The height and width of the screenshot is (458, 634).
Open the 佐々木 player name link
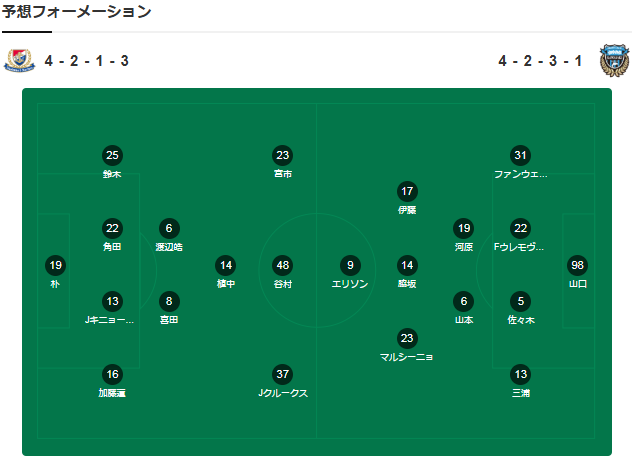(521, 320)
